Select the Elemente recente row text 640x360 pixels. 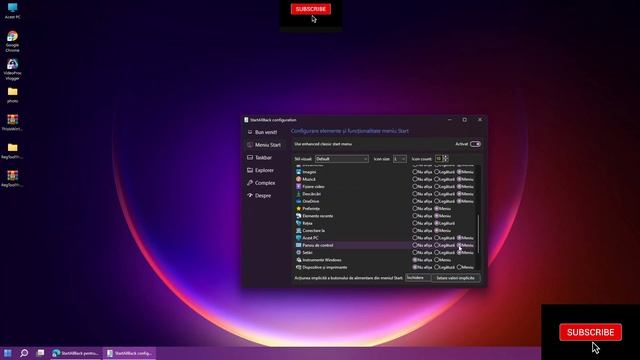[318, 216]
